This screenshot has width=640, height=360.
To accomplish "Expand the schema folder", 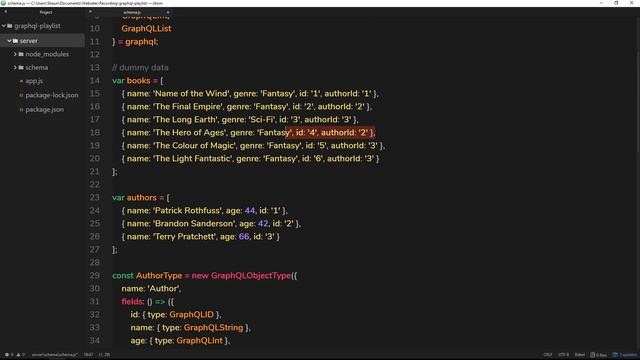I will [15, 67].
